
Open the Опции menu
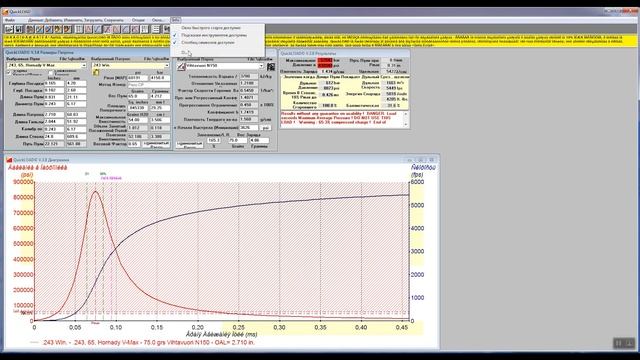[x=138, y=20]
